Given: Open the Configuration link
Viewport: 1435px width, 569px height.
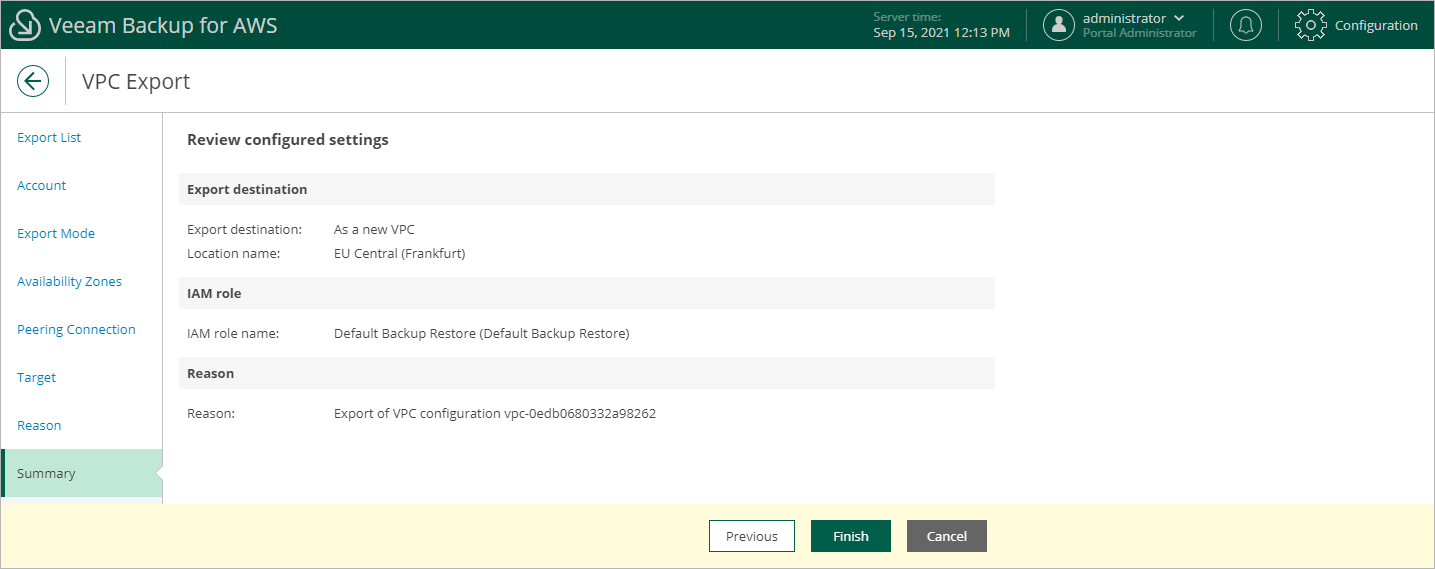Looking at the screenshot, I should 1376,26.
